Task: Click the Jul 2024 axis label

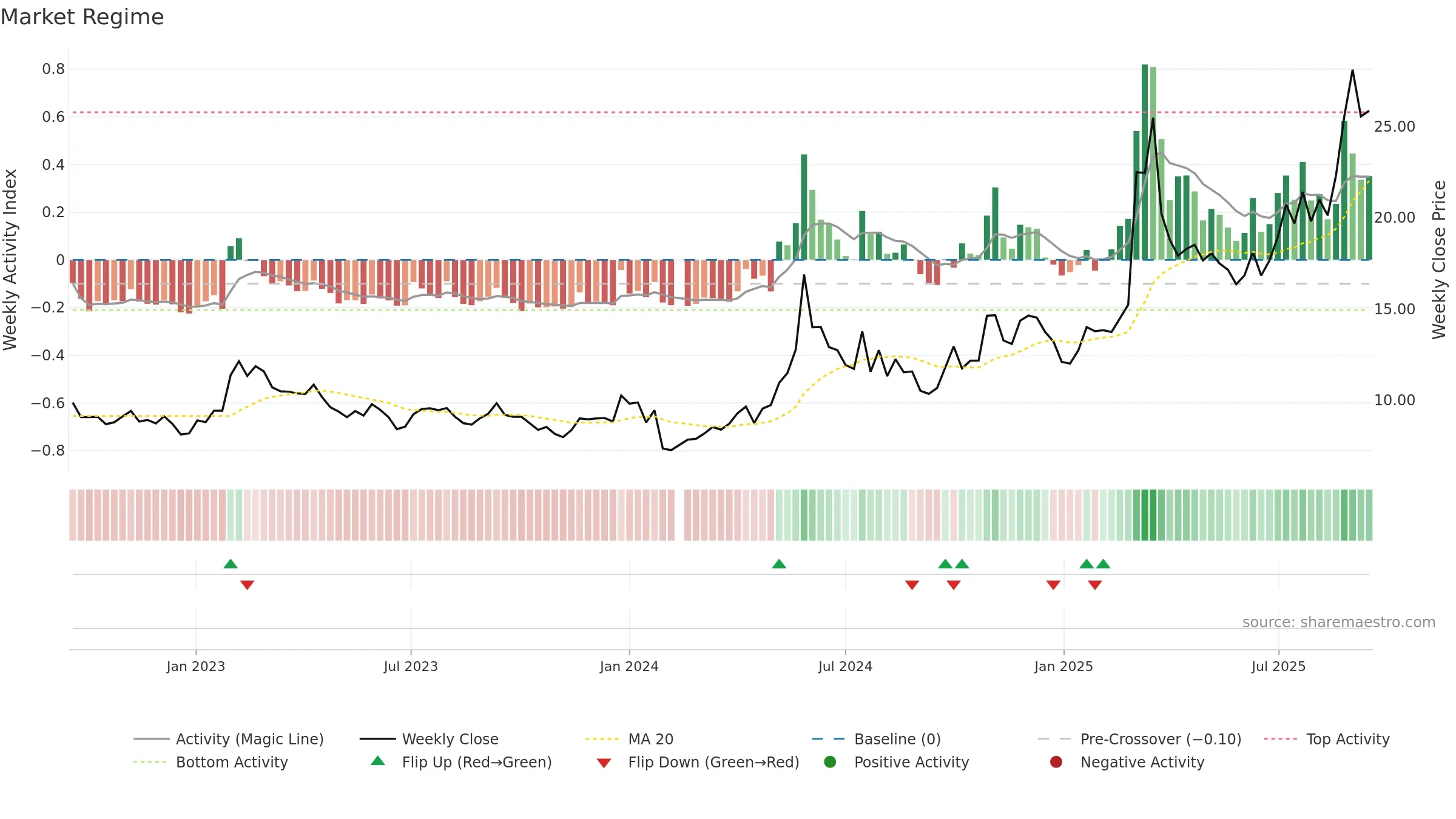Action: [x=845, y=666]
